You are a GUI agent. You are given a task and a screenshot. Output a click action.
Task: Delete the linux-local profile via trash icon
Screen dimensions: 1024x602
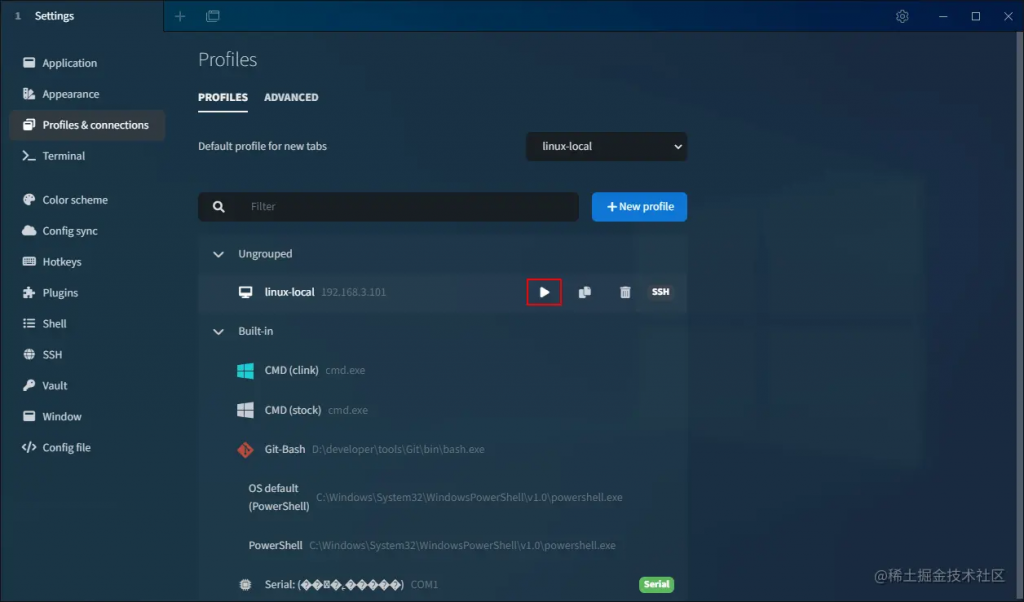(x=625, y=292)
